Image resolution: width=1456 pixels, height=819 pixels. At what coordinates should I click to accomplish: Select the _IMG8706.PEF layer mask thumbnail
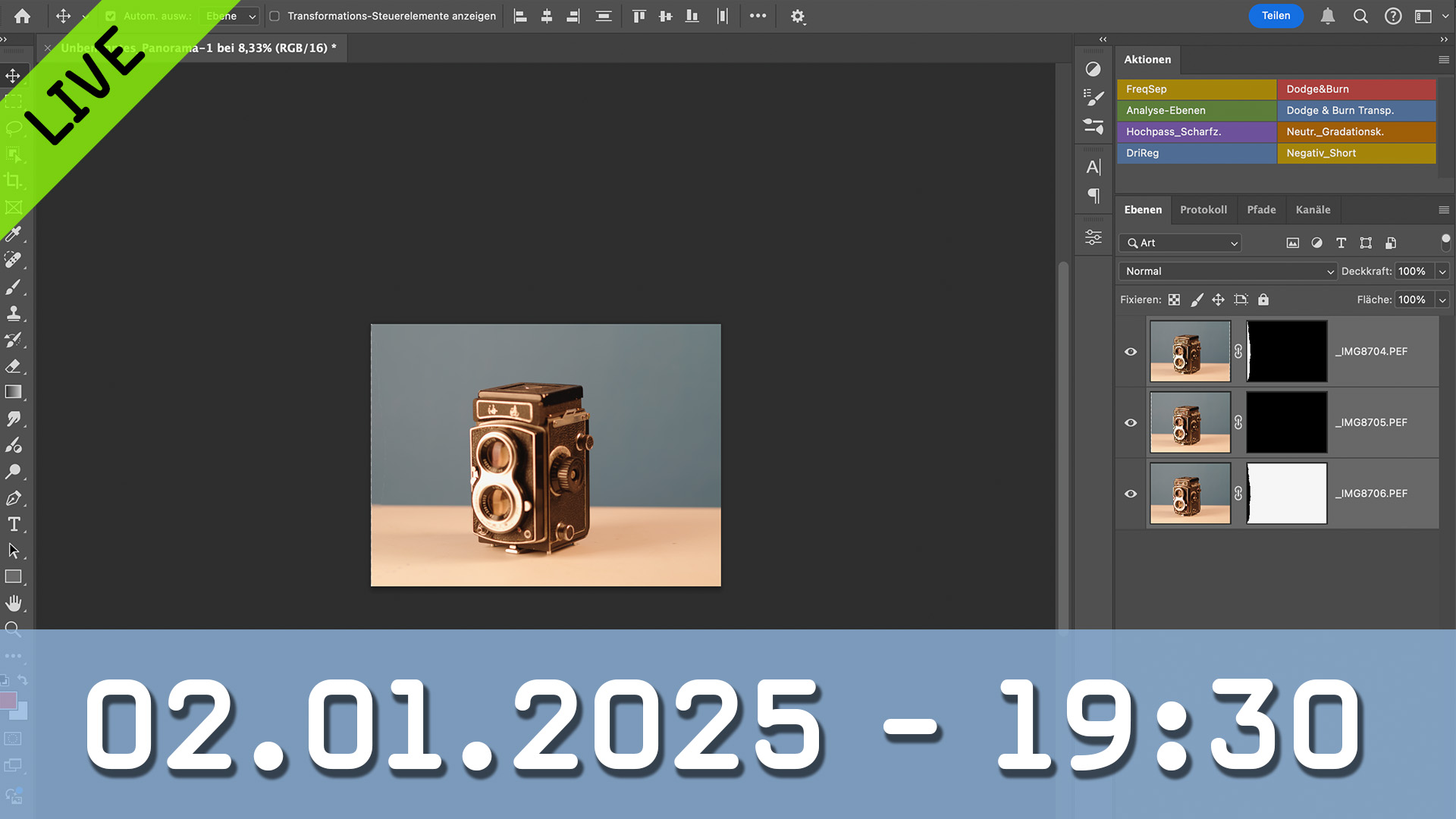[1287, 494]
